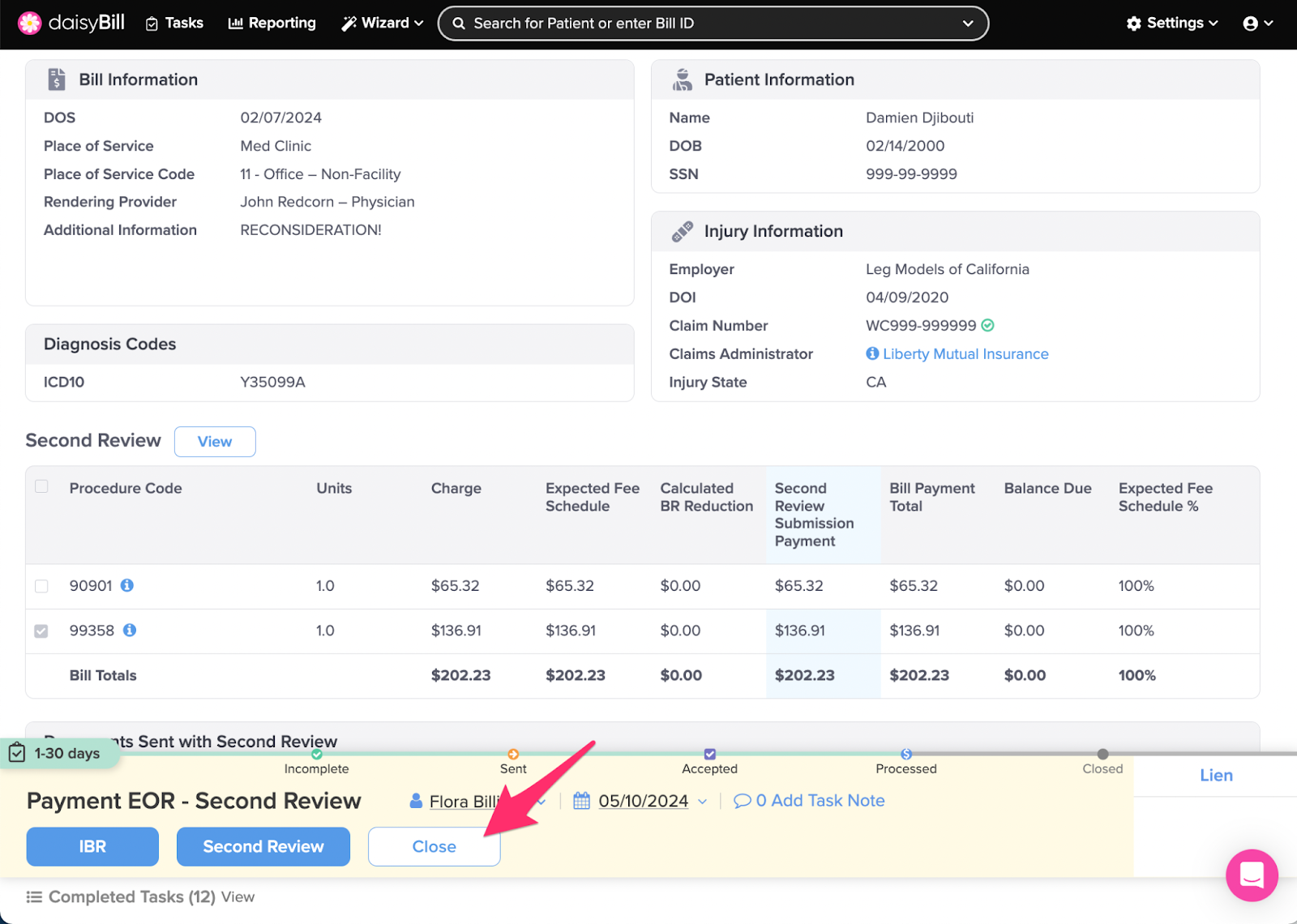Click the info icon next to procedure 90901
Viewport: 1297px width, 924px height.
point(129,585)
